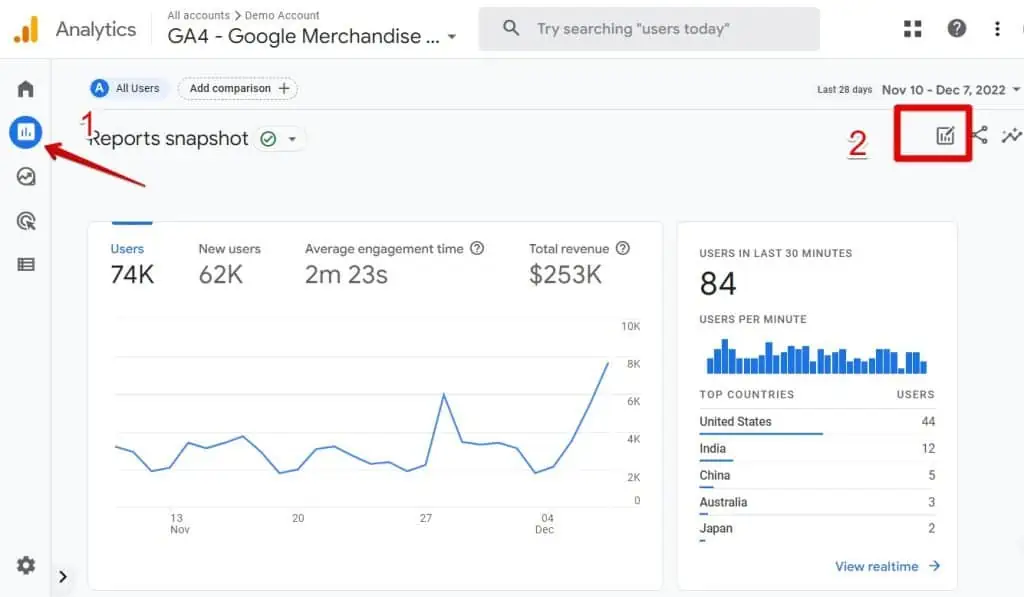Expand the Reports snapshot status dropdown
This screenshot has width=1024, height=597.
click(292, 139)
